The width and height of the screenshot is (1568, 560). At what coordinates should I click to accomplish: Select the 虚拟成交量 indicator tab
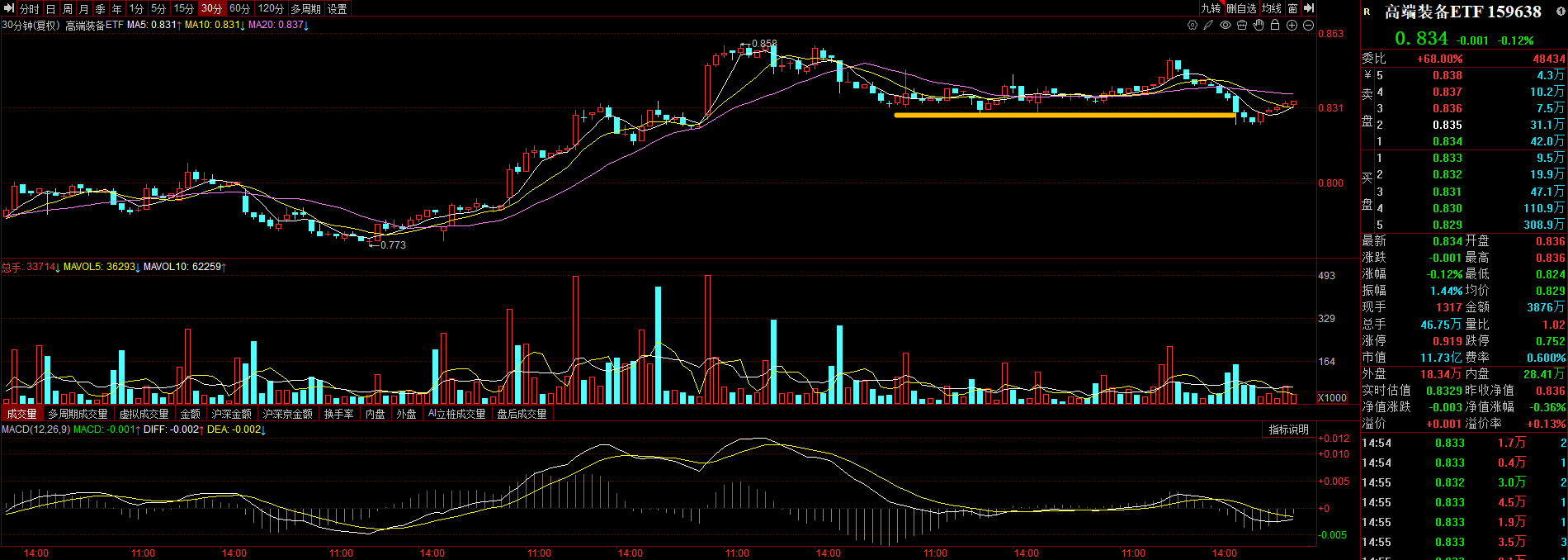[x=144, y=414]
